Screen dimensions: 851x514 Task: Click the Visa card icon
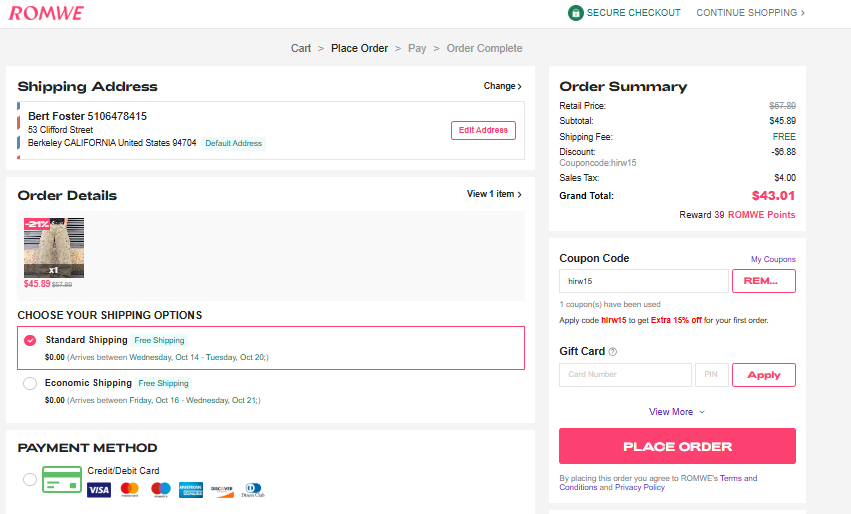coord(99,490)
